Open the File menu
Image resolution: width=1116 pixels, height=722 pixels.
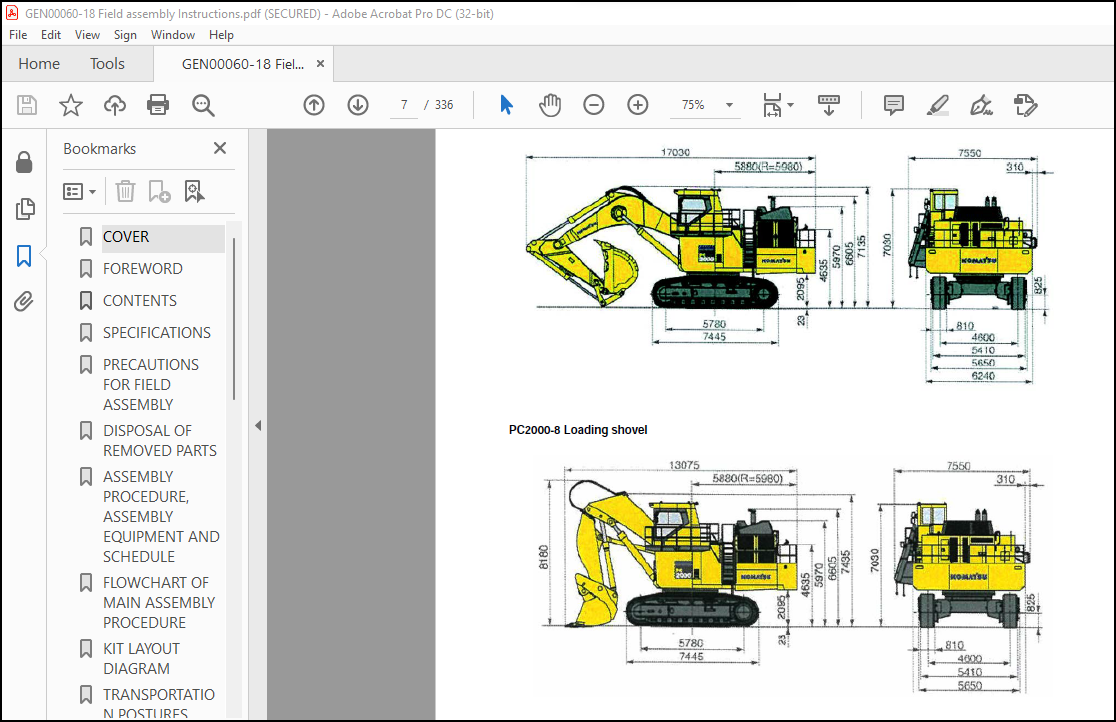(18, 35)
